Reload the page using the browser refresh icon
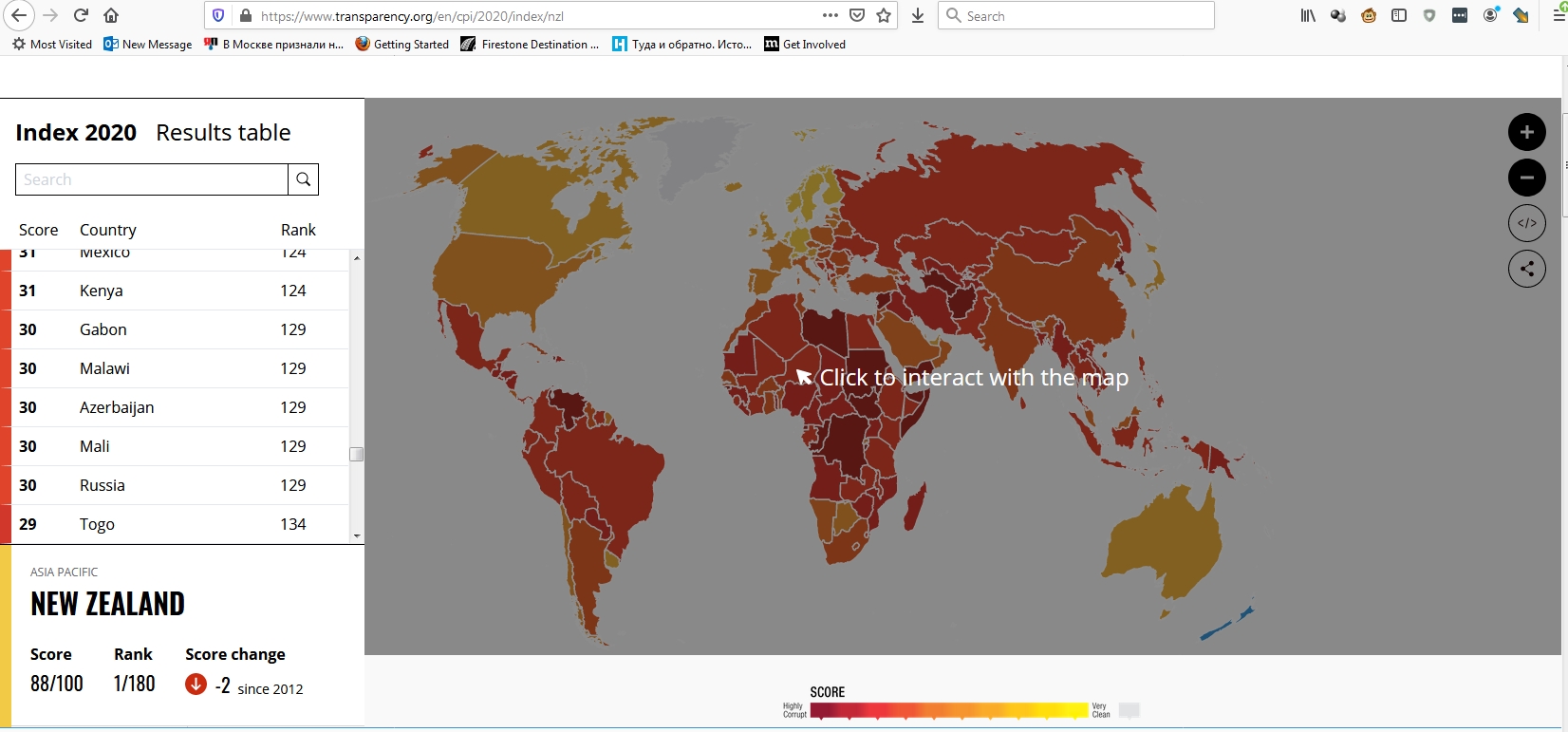Screen dimensions: 1568x732 [81, 15]
